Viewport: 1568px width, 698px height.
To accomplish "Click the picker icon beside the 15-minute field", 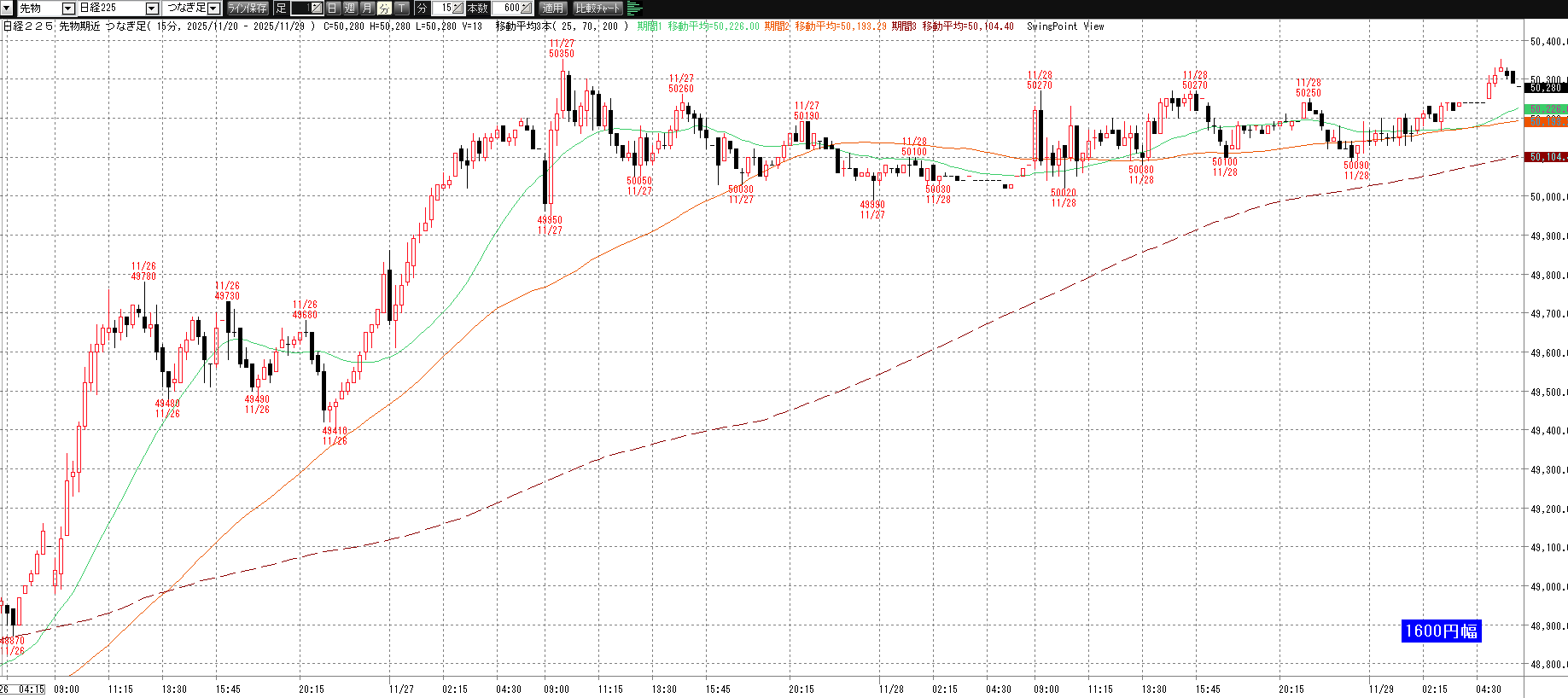I will point(458,9).
